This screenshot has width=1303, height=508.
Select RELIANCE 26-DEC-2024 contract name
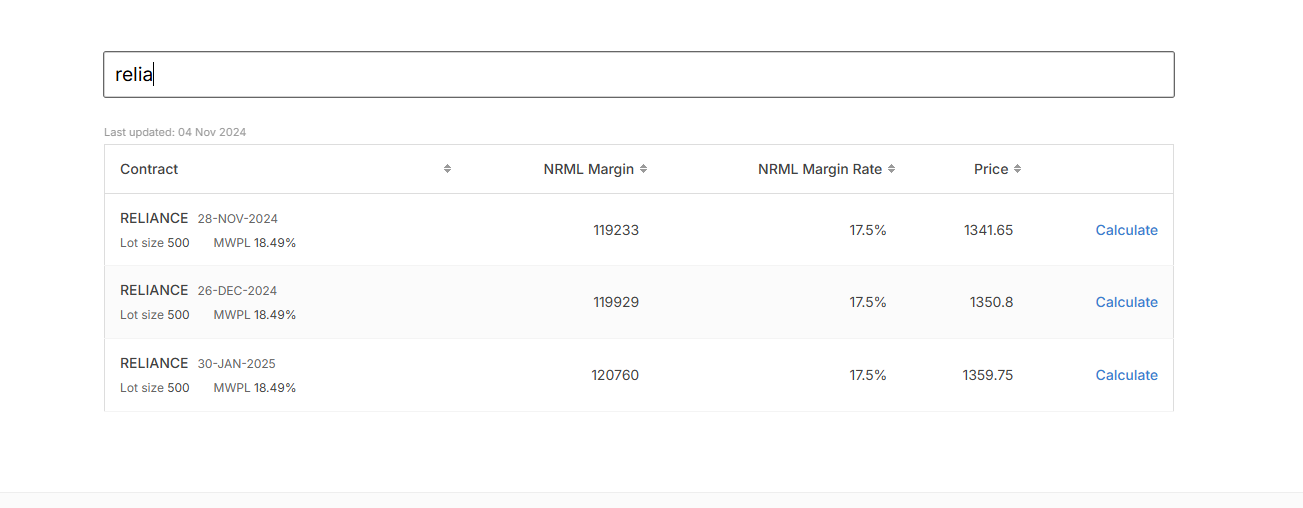(x=199, y=290)
